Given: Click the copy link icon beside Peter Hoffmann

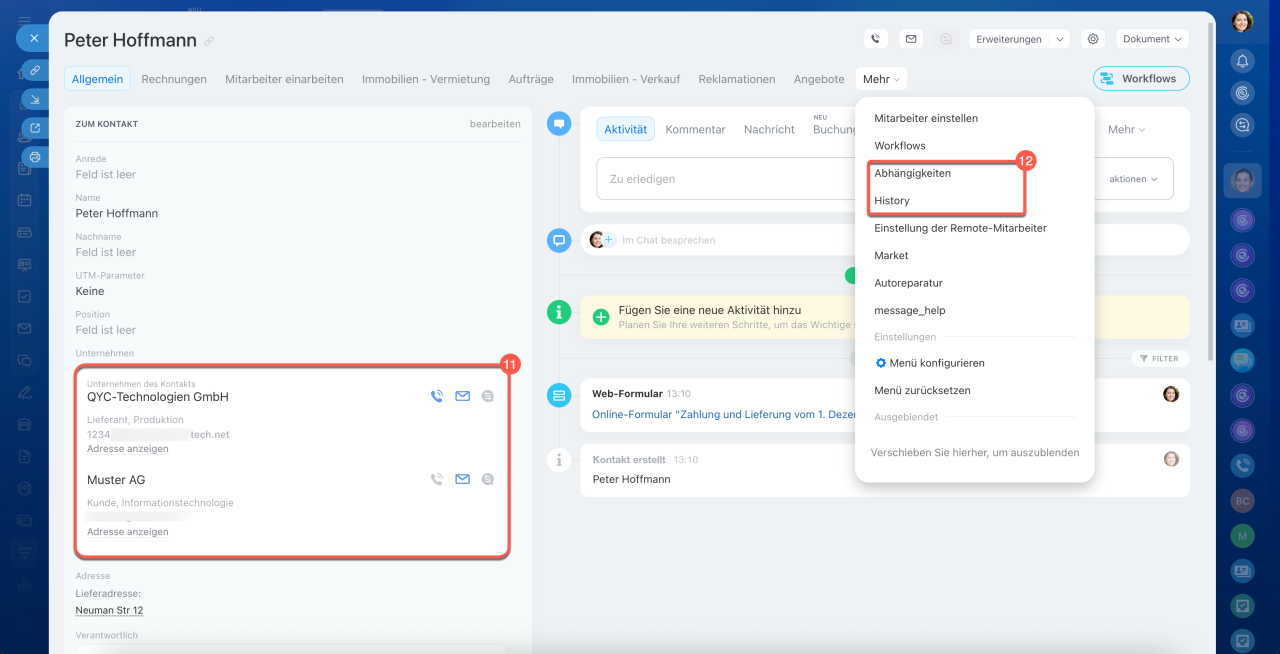Looking at the screenshot, I should [209, 41].
